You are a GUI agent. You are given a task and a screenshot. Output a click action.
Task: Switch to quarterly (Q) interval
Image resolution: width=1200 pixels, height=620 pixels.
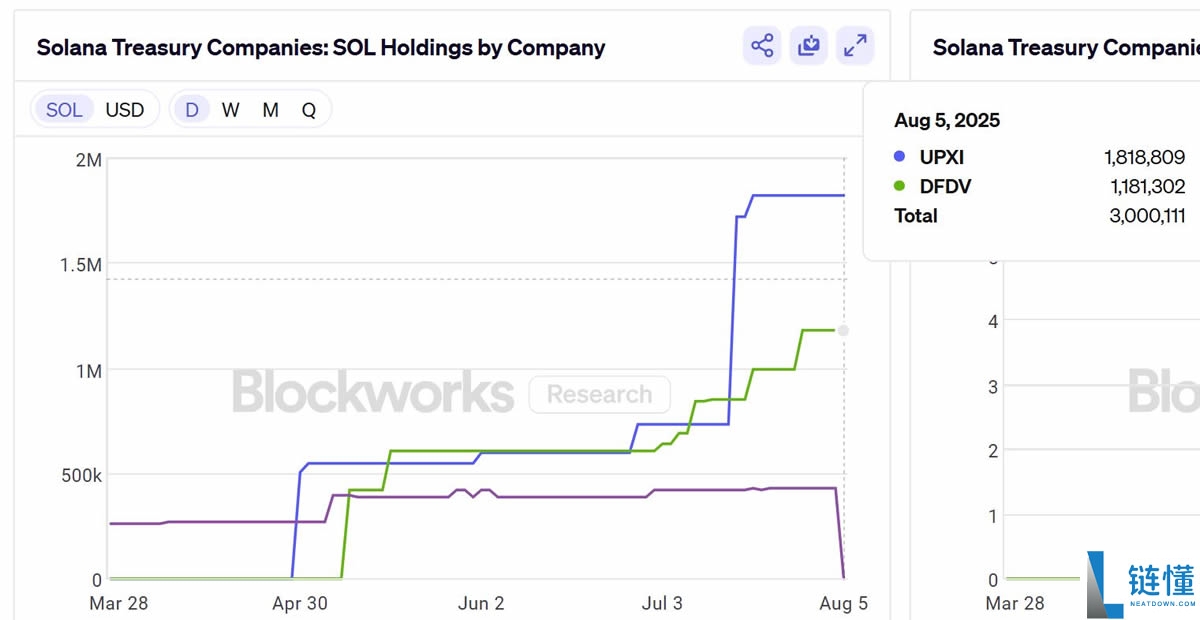(x=309, y=110)
